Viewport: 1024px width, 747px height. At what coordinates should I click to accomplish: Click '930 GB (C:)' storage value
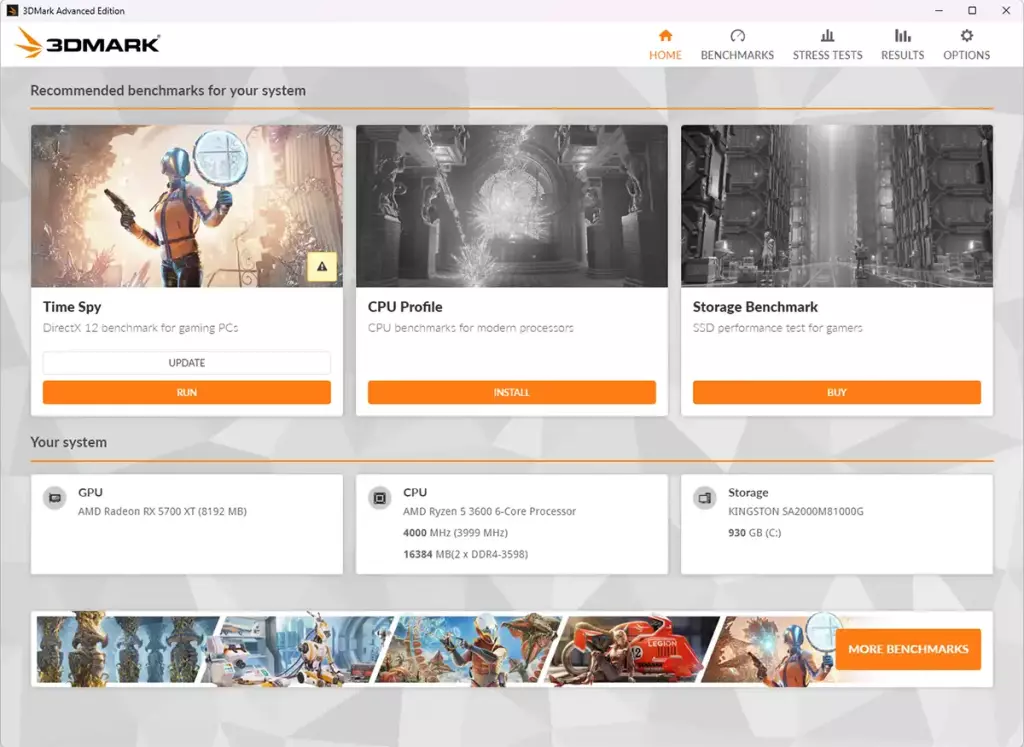[x=754, y=533]
